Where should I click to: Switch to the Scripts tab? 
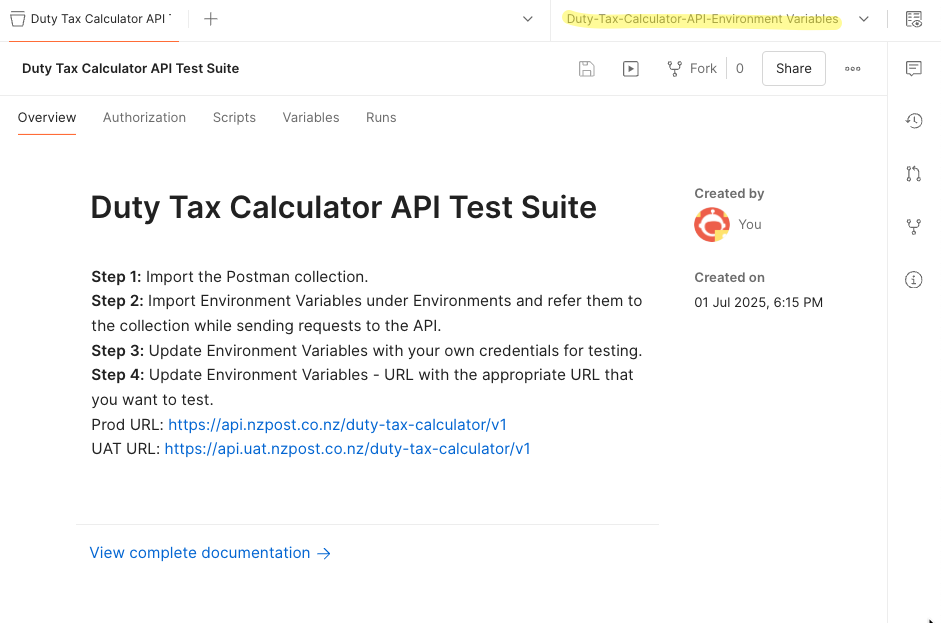(234, 117)
